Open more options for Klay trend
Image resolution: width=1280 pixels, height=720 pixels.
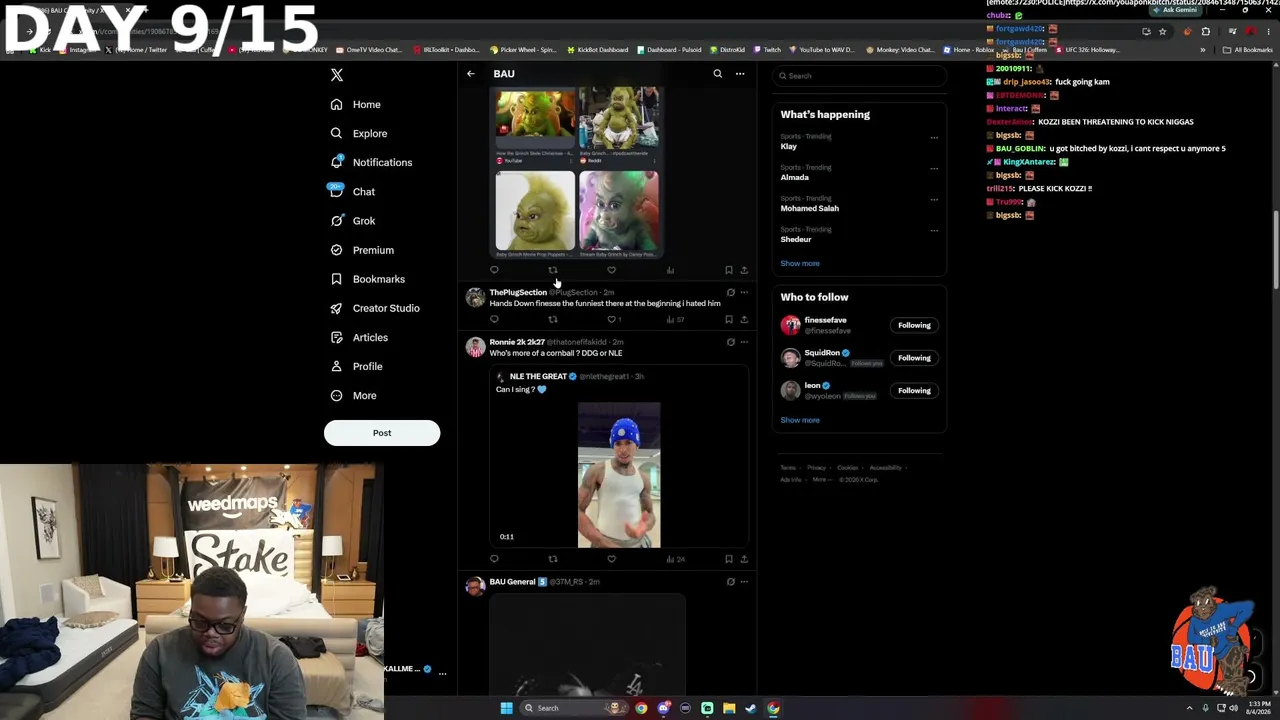click(x=934, y=138)
